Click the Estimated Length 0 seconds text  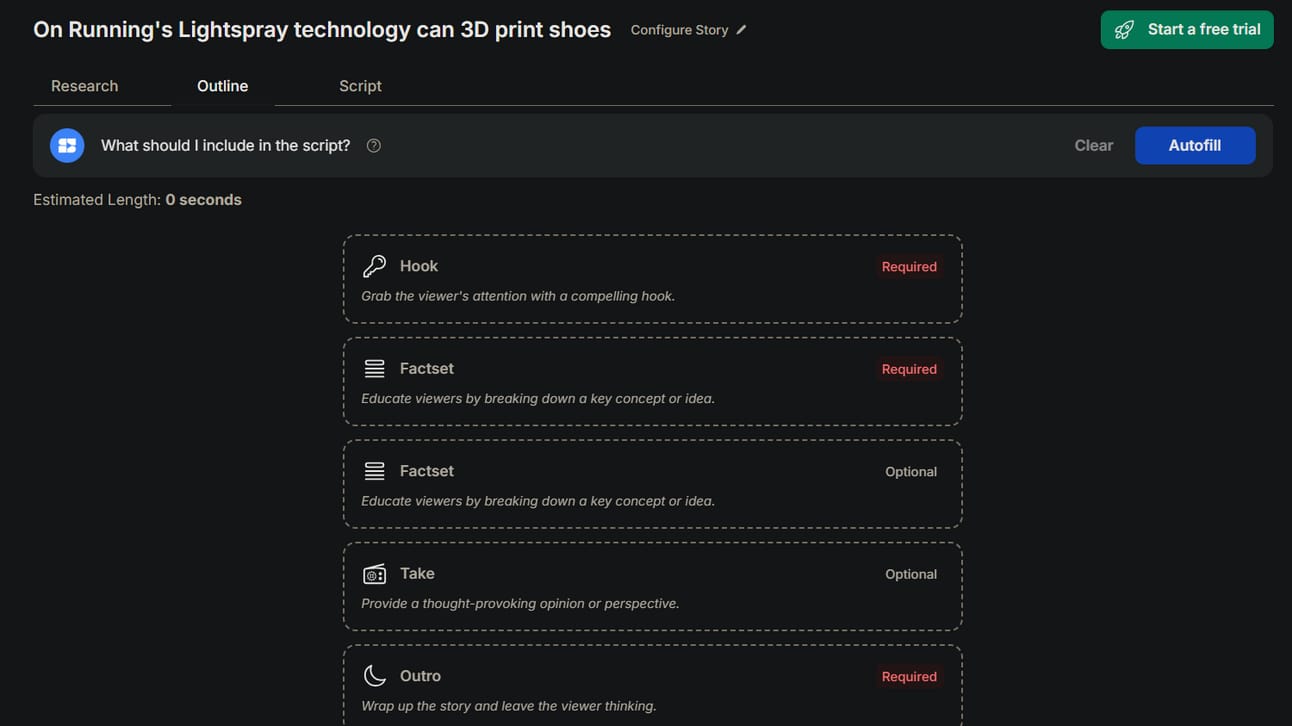point(137,200)
